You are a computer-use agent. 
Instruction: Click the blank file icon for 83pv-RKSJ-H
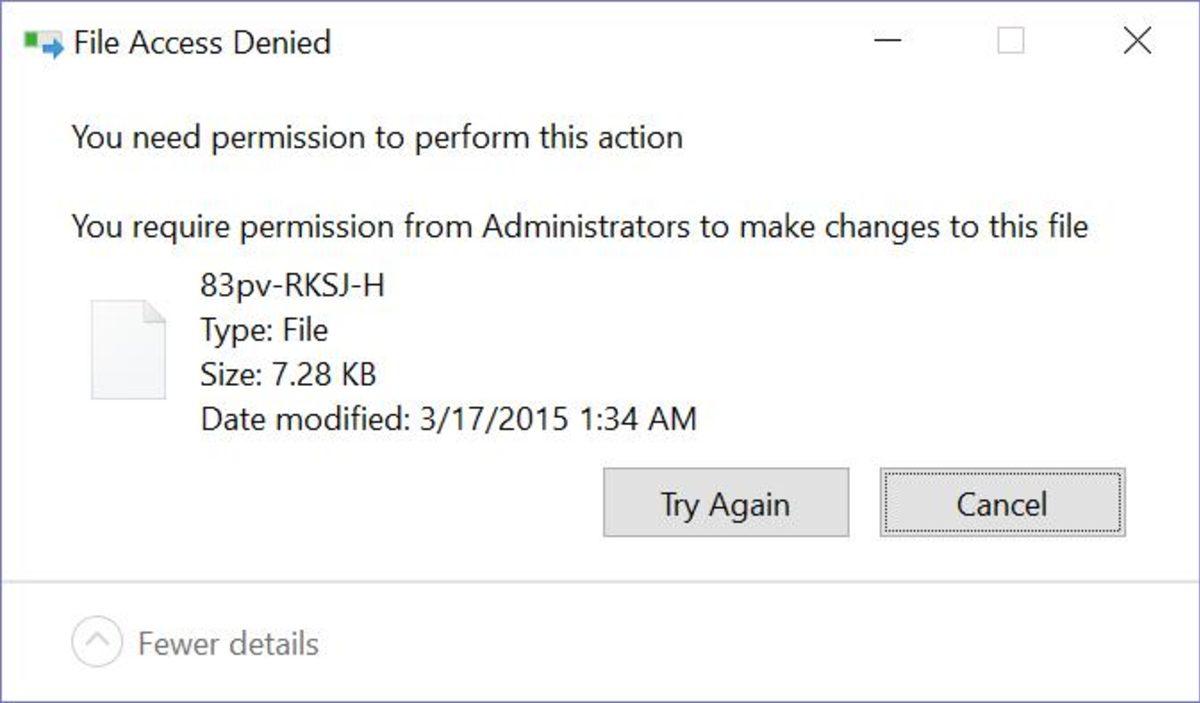[x=128, y=349]
